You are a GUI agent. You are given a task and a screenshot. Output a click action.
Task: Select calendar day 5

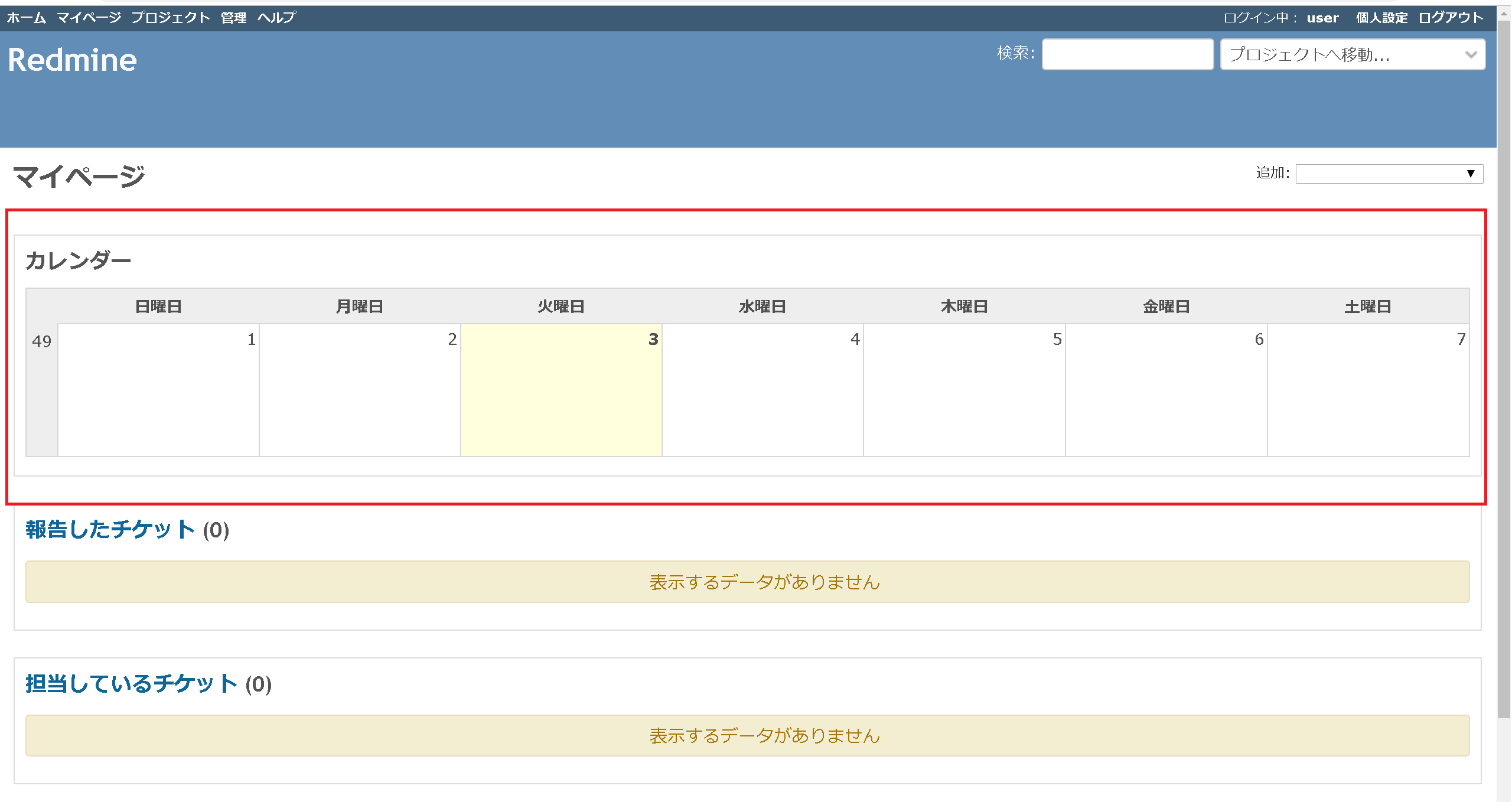pos(964,390)
